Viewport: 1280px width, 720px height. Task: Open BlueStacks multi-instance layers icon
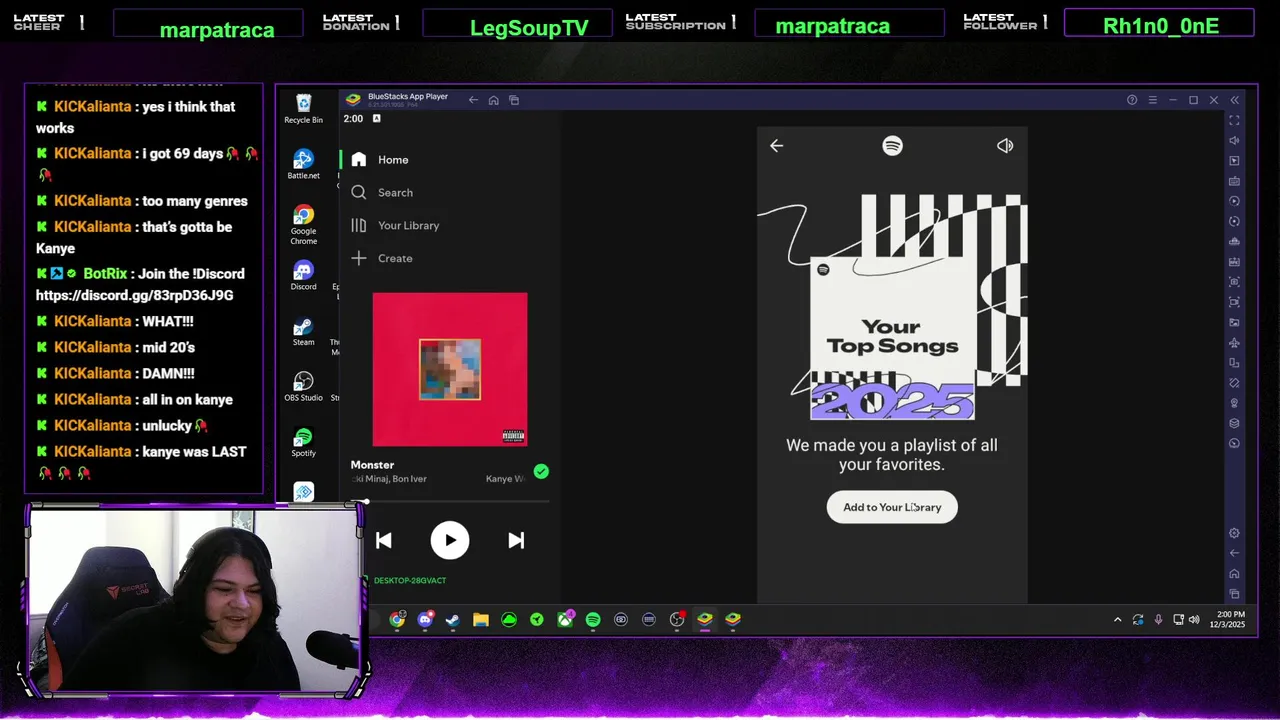coord(1234,423)
